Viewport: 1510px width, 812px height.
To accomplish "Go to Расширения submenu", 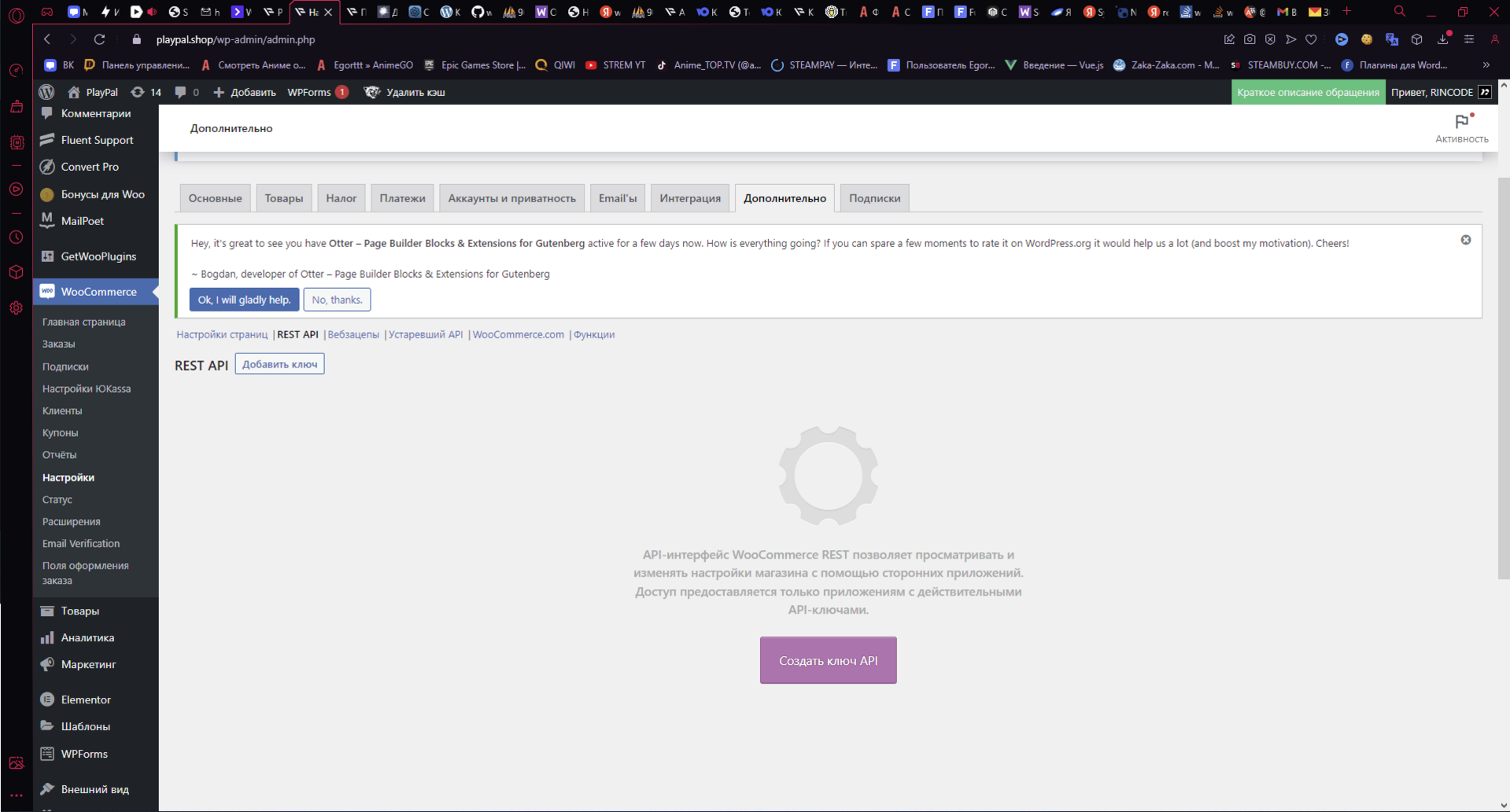I will [x=71, y=522].
